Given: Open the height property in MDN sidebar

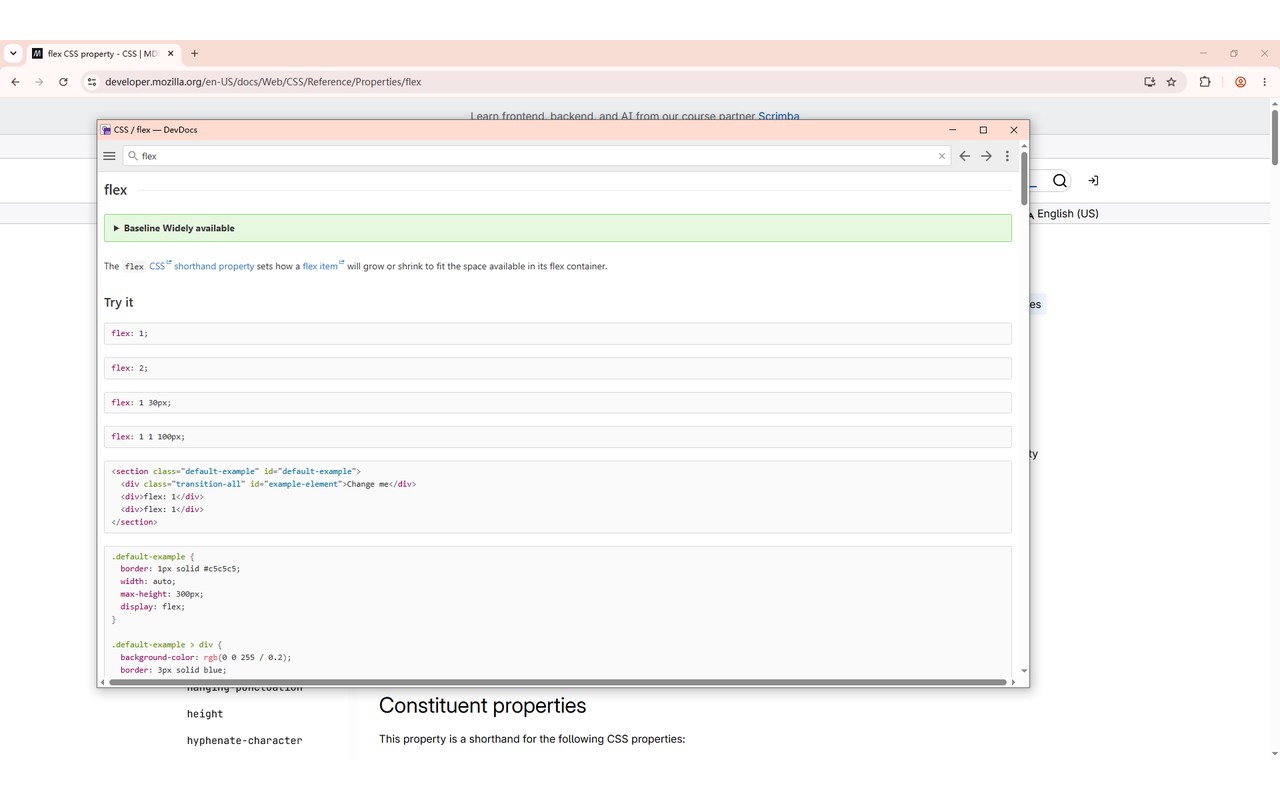Looking at the screenshot, I should (x=205, y=714).
